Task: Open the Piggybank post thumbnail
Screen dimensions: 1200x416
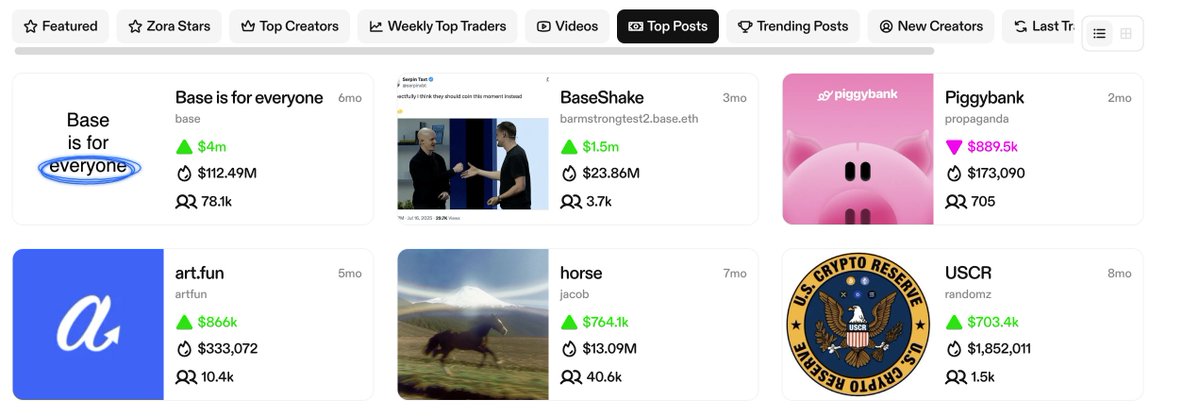Action: coord(857,149)
